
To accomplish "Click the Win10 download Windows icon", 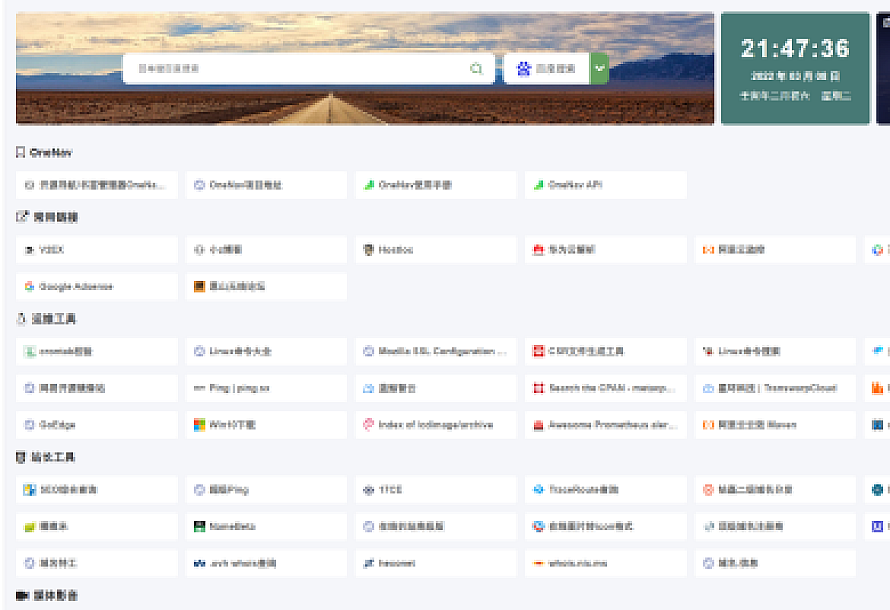I will pyautogui.click(x=199, y=425).
